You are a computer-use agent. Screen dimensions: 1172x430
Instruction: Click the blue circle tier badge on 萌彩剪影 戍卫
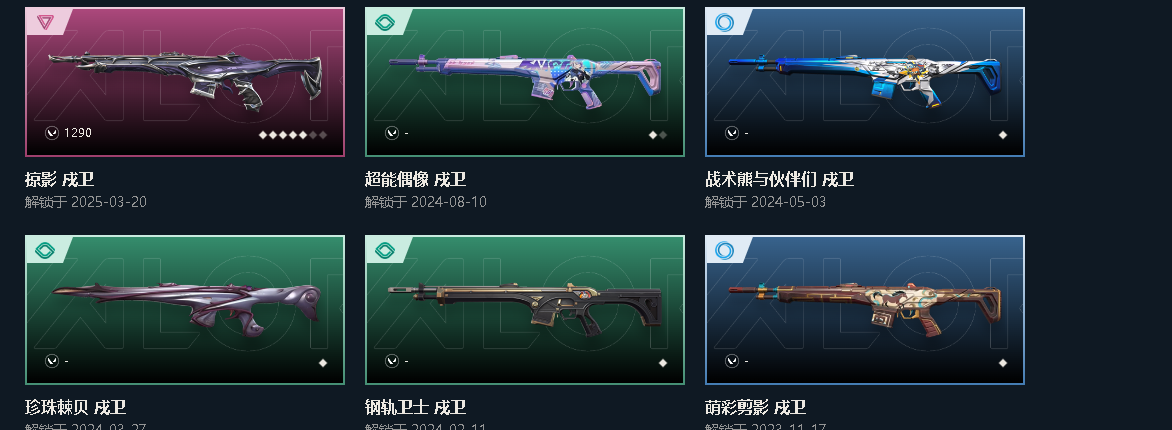[x=724, y=251]
